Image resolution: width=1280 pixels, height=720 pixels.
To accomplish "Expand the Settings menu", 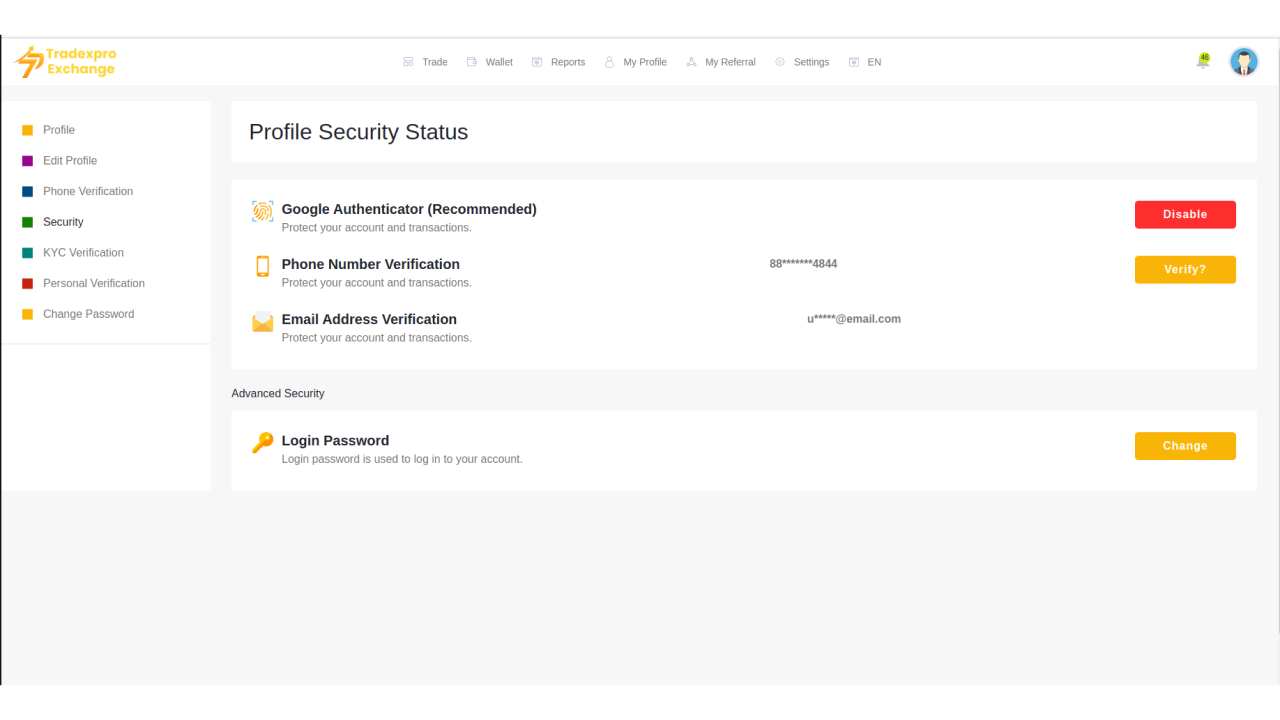I will [x=802, y=62].
